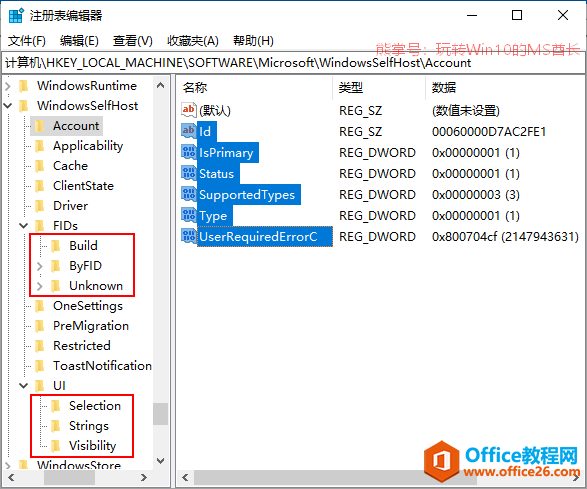Viewport: 587px width, 489px height.
Task: Click the folder icon beside Visibility
Action: pyautogui.click(x=56, y=446)
